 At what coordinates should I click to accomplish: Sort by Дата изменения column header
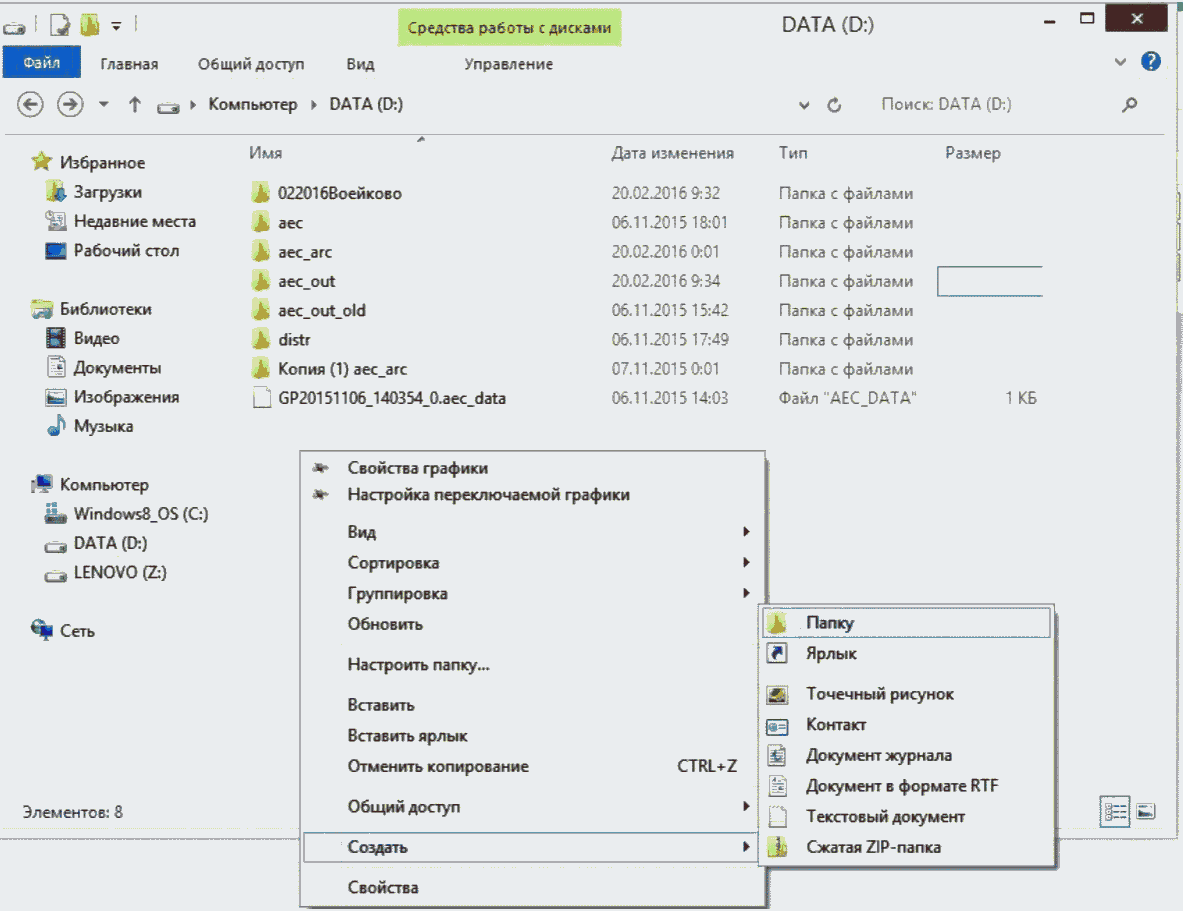pos(672,153)
